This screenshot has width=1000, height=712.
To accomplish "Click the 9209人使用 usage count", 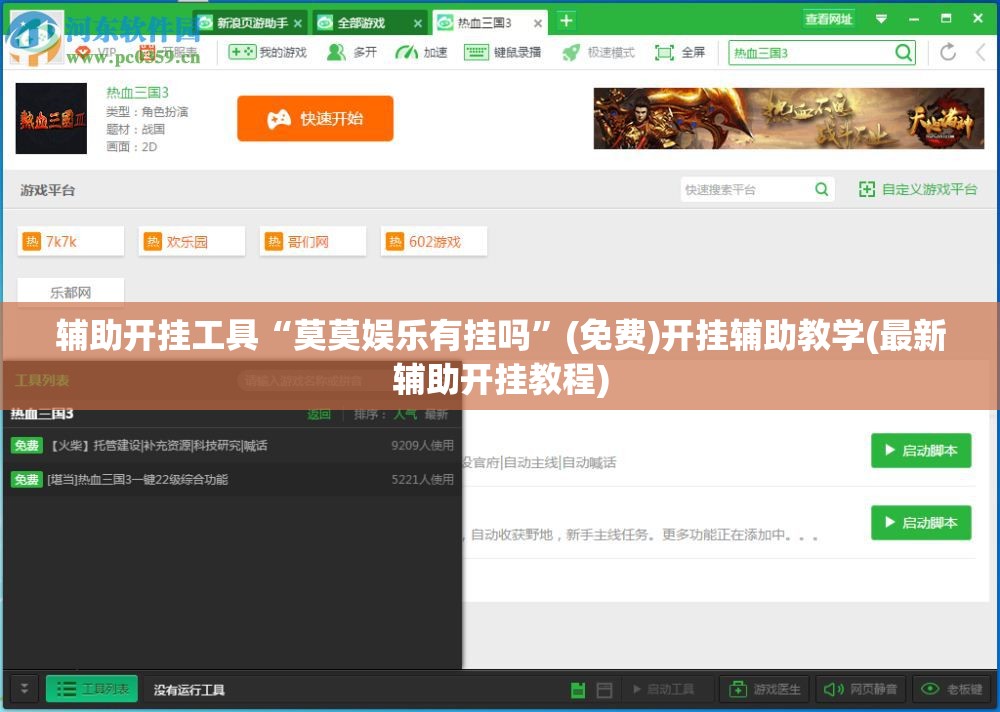I will pos(422,445).
